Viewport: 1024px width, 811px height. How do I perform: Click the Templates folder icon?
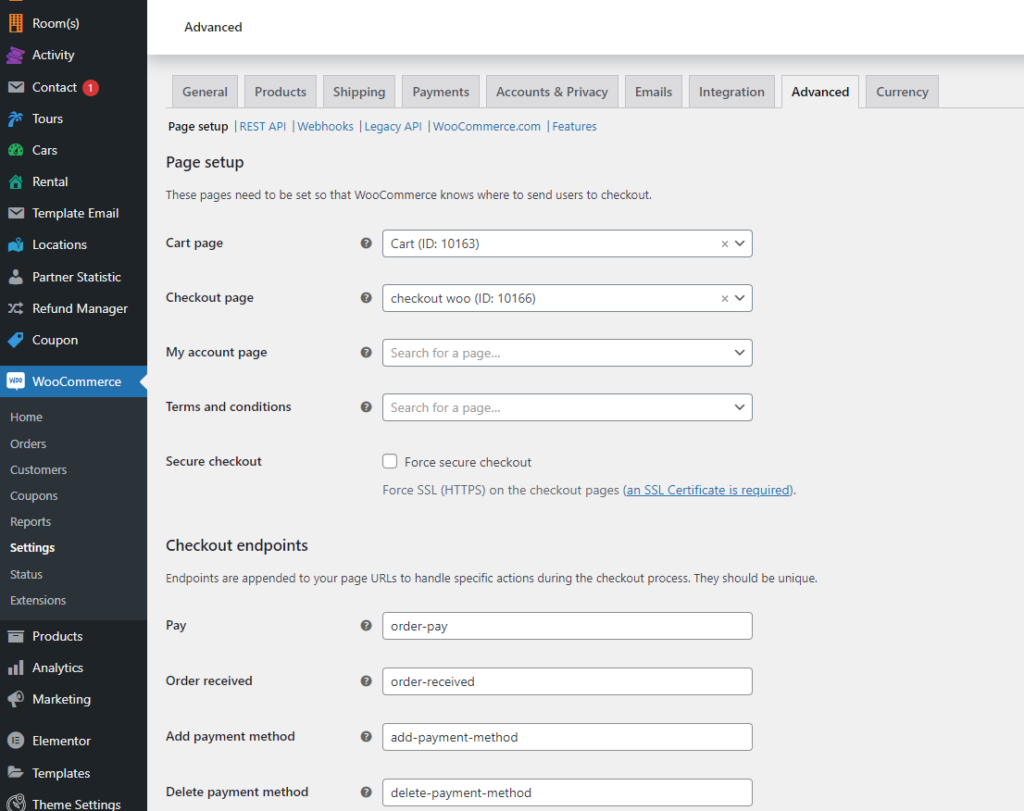pos(16,772)
